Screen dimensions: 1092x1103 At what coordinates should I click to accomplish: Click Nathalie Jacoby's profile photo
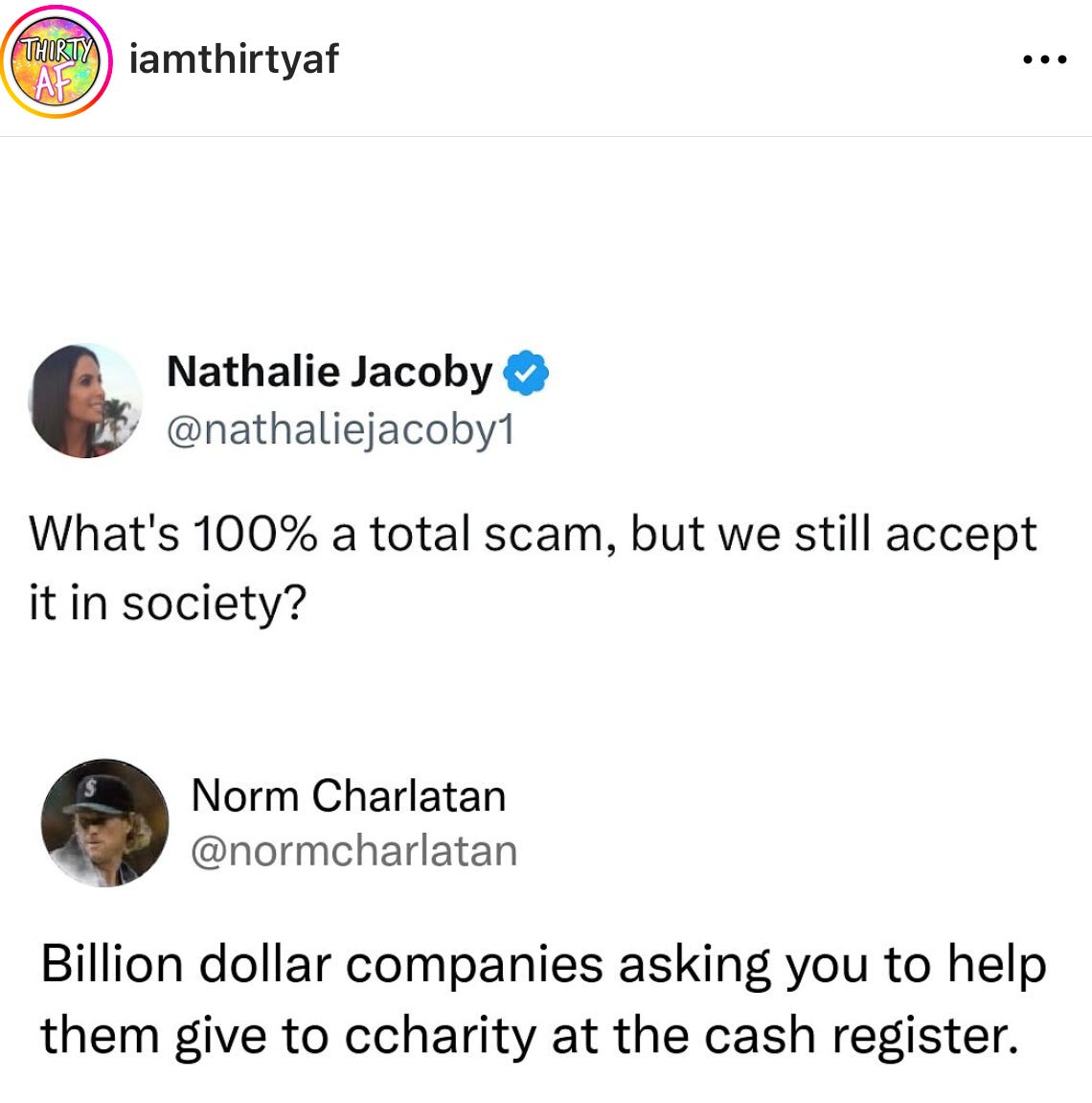pos(85,401)
